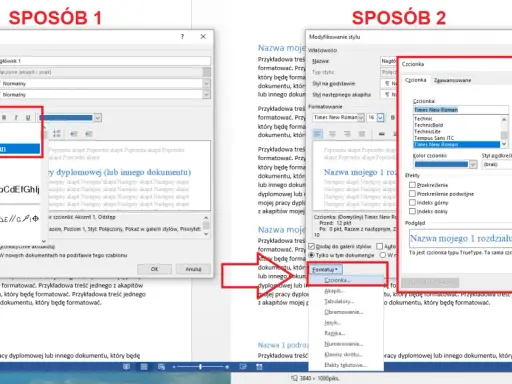Switch to the Zaawansowane tab

[x=452, y=80]
